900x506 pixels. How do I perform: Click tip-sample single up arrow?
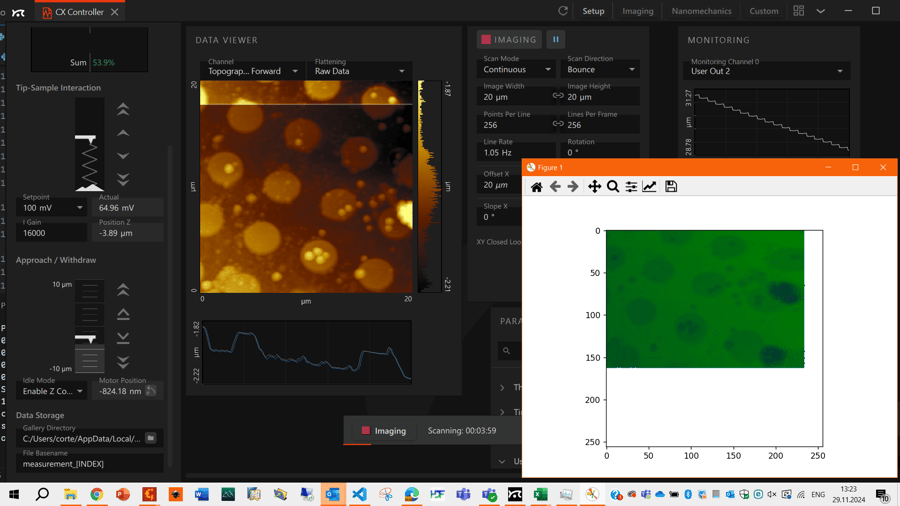pos(123,133)
